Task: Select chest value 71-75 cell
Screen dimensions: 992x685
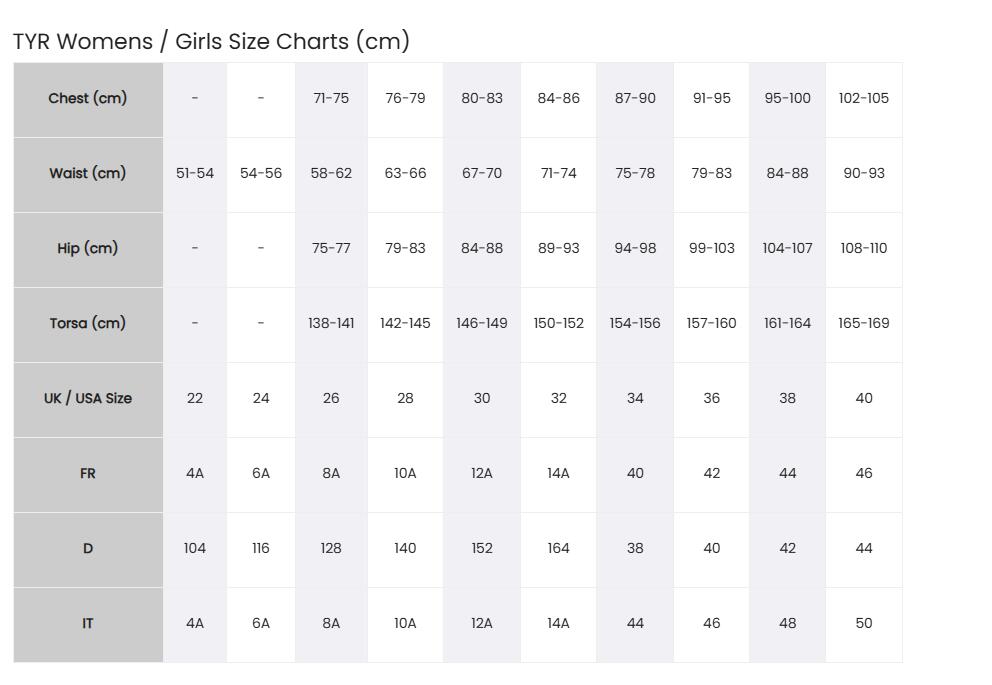Action: click(x=331, y=99)
